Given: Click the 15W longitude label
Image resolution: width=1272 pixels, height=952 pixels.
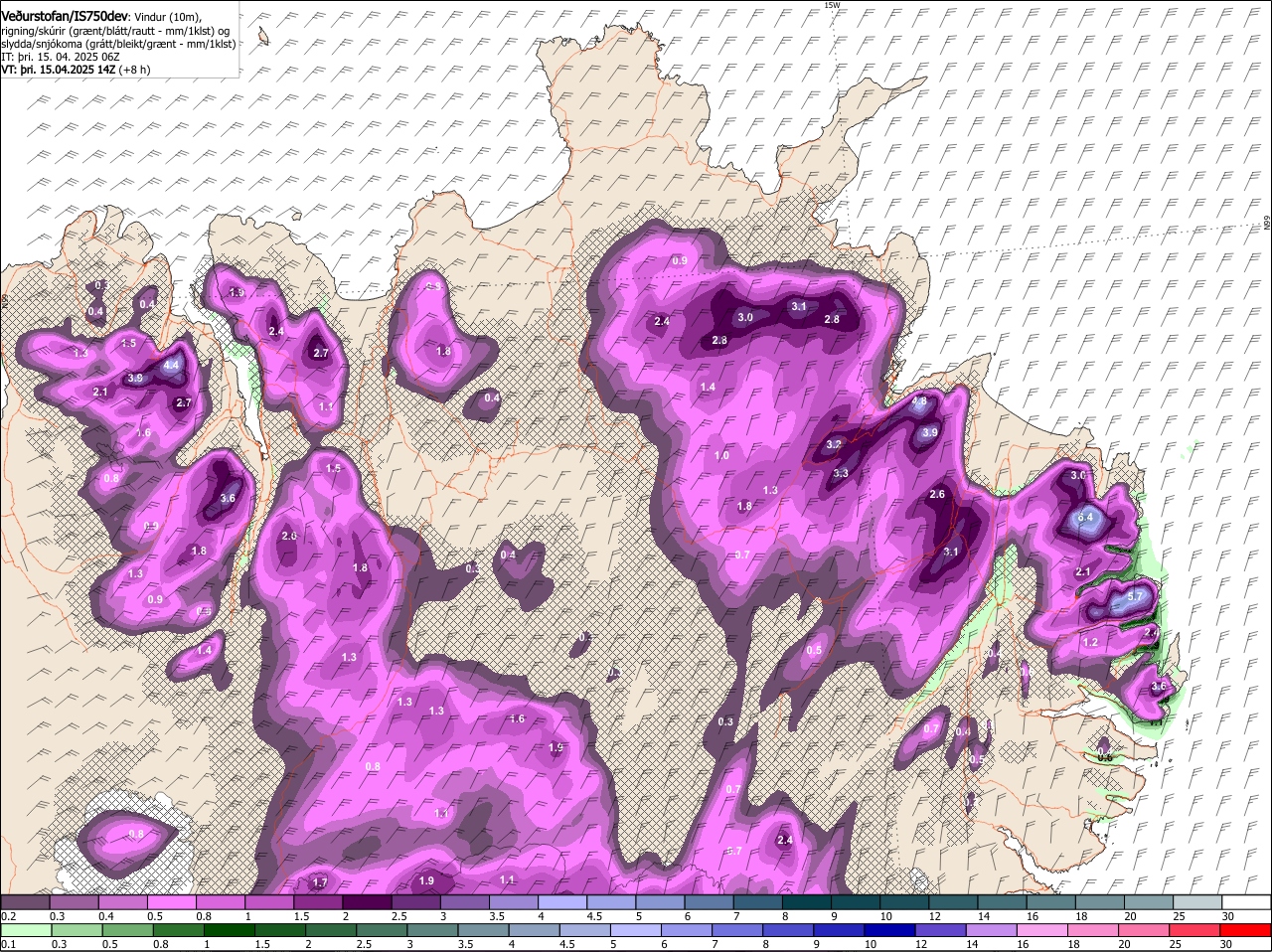Looking at the screenshot, I should tap(832, 5).
